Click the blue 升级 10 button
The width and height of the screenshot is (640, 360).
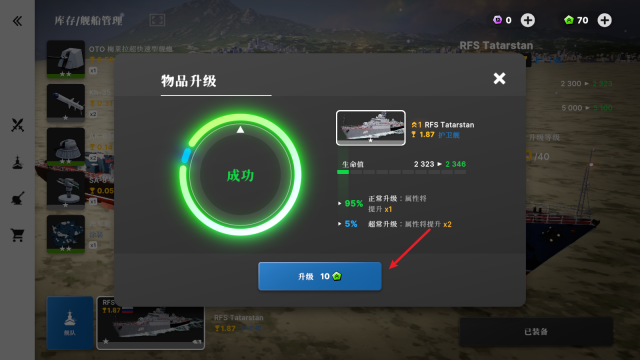click(x=320, y=276)
